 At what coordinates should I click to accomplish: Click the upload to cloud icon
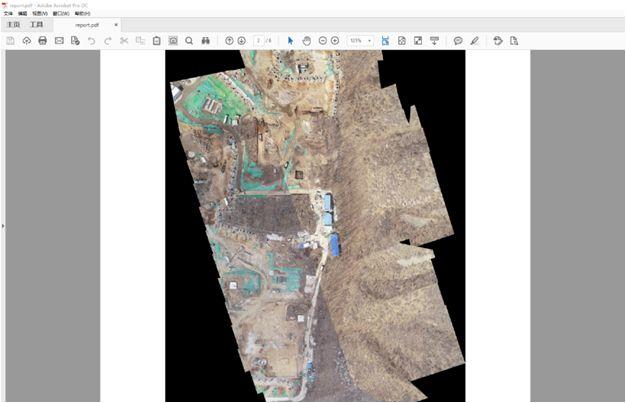coord(26,40)
